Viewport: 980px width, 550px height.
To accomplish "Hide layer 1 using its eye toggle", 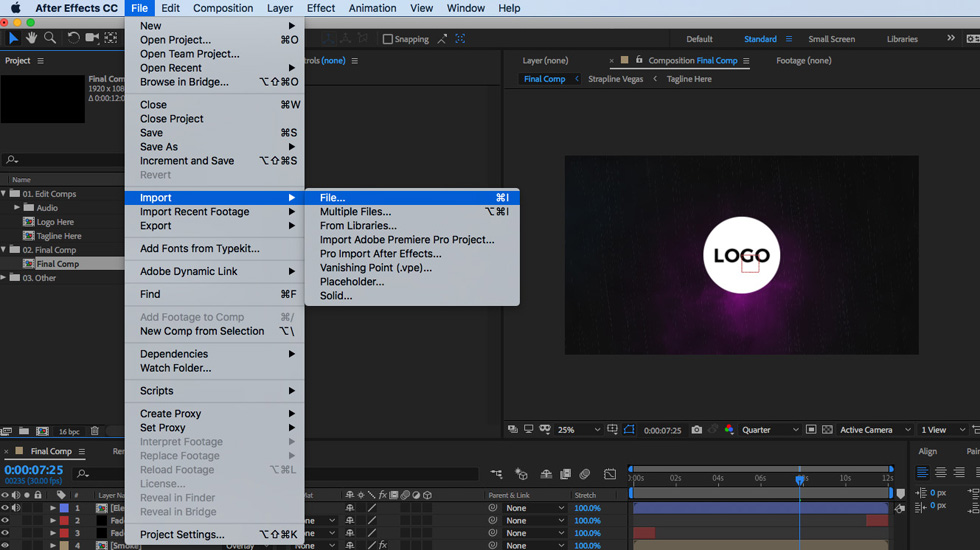I will [5, 508].
